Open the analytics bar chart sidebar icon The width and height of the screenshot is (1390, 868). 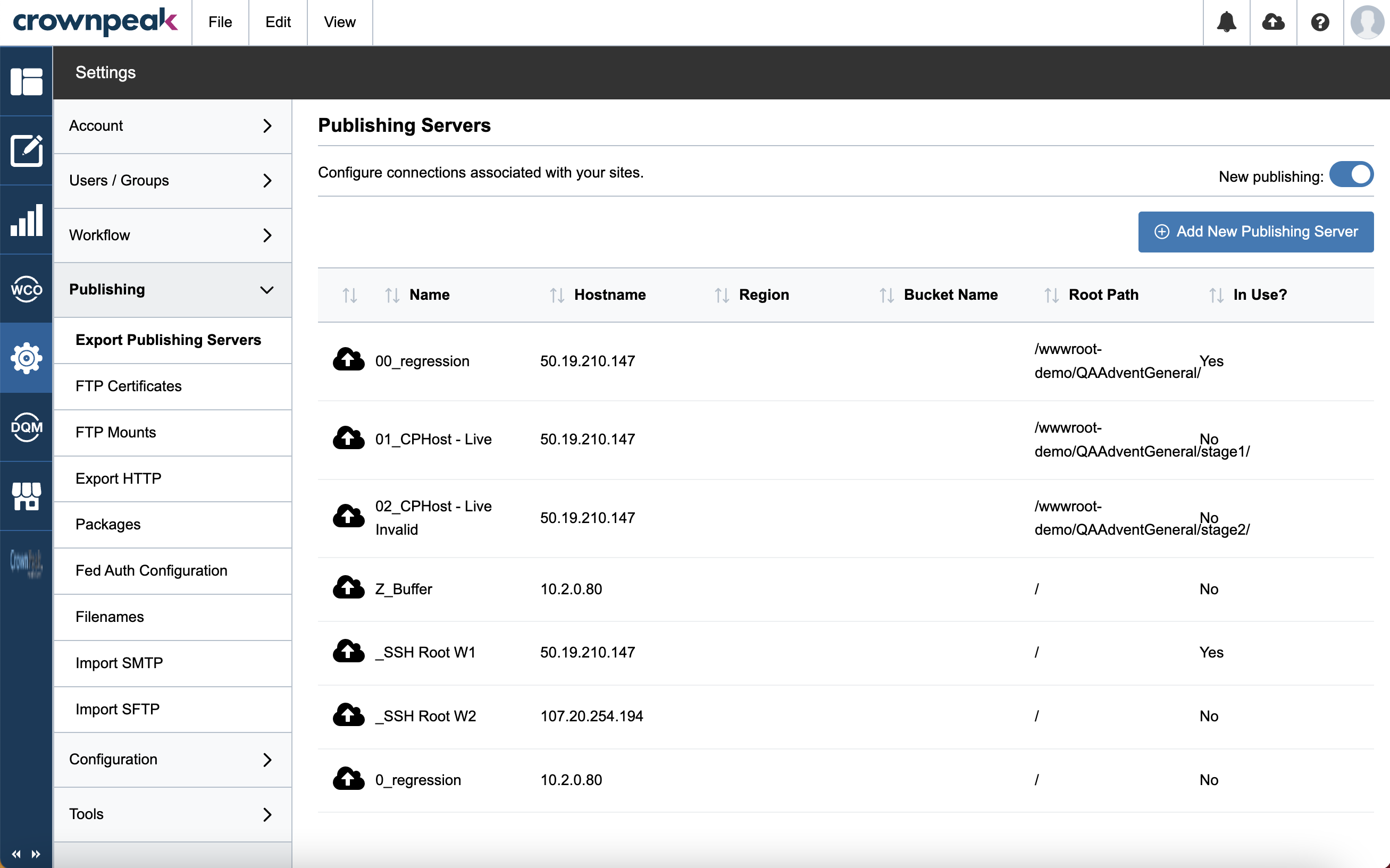tap(27, 220)
